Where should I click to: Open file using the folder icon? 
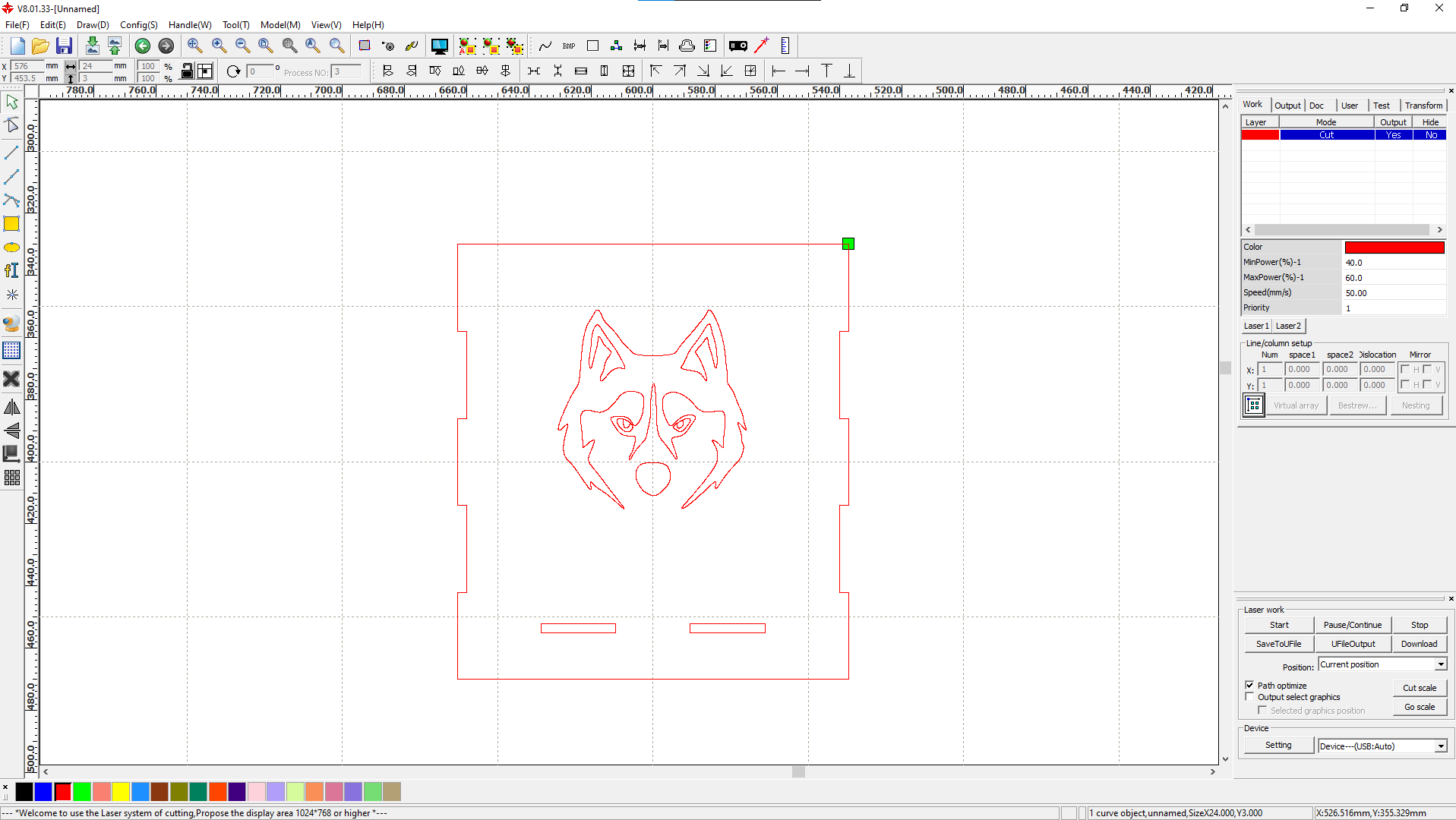click(40, 46)
